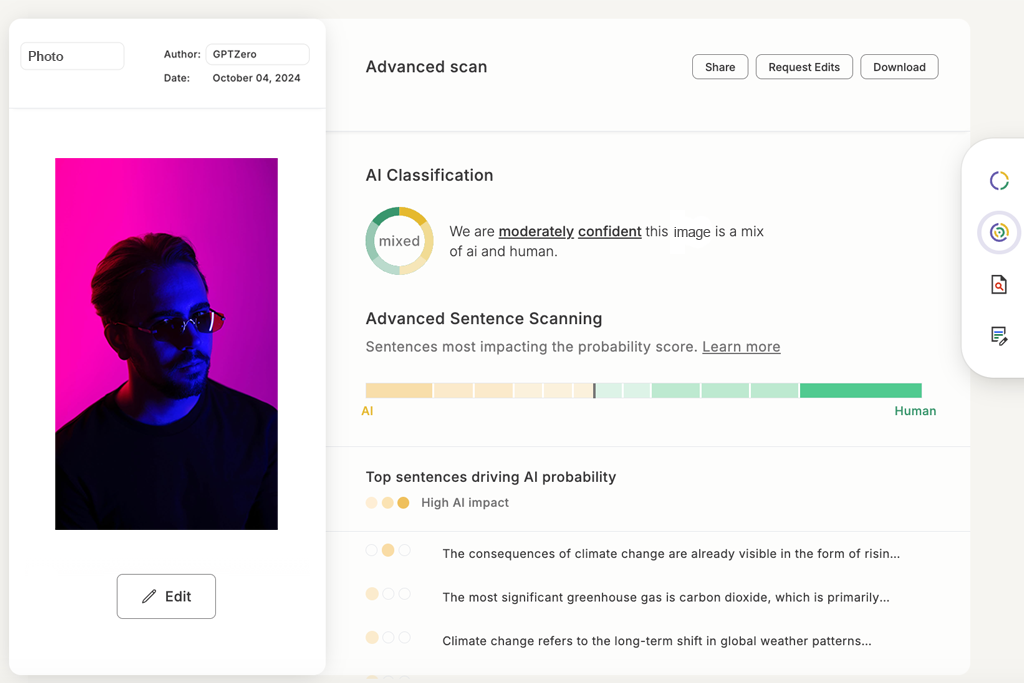Open the writing feedback pencil document icon

coord(999,336)
